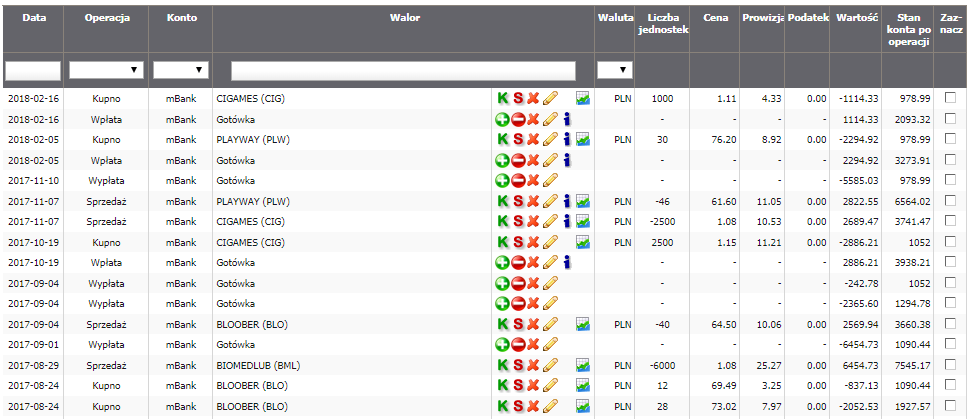Image resolution: width=973 pixels, height=419 pixels.
Task: Open chart for BLOOBER Kupno 28 units row
Action: 583,405
